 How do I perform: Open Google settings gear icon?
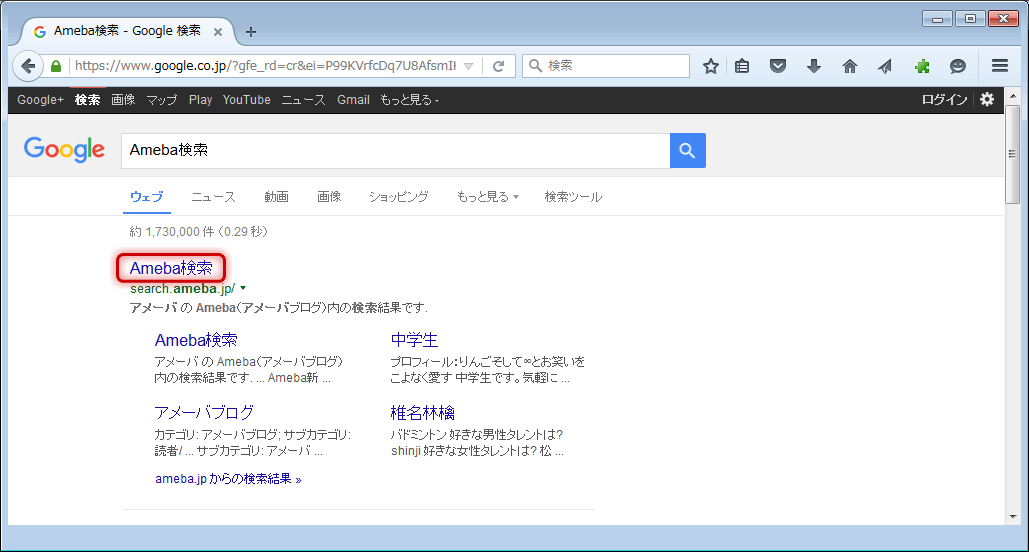coord(987,100)
